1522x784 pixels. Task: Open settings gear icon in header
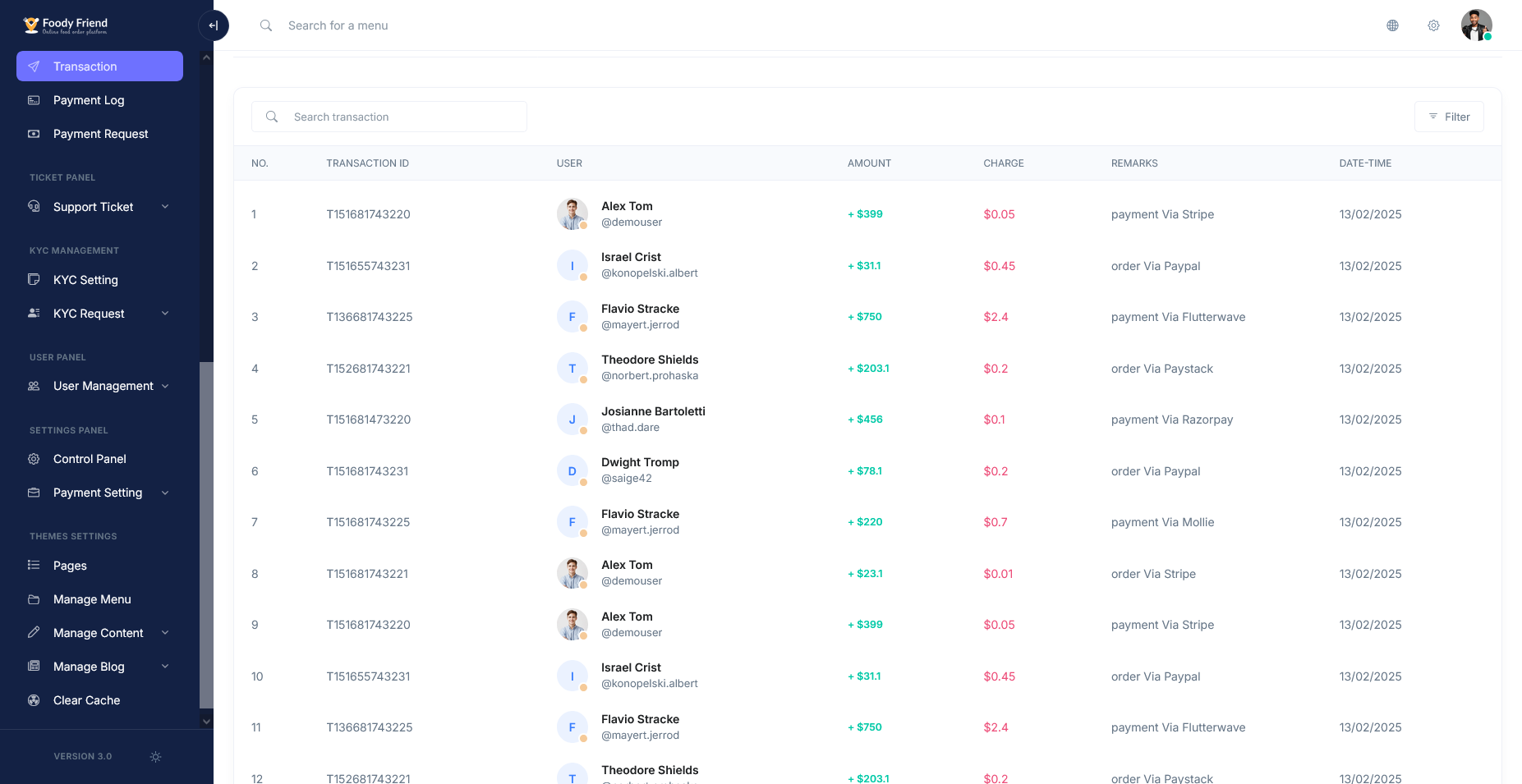1433,25
